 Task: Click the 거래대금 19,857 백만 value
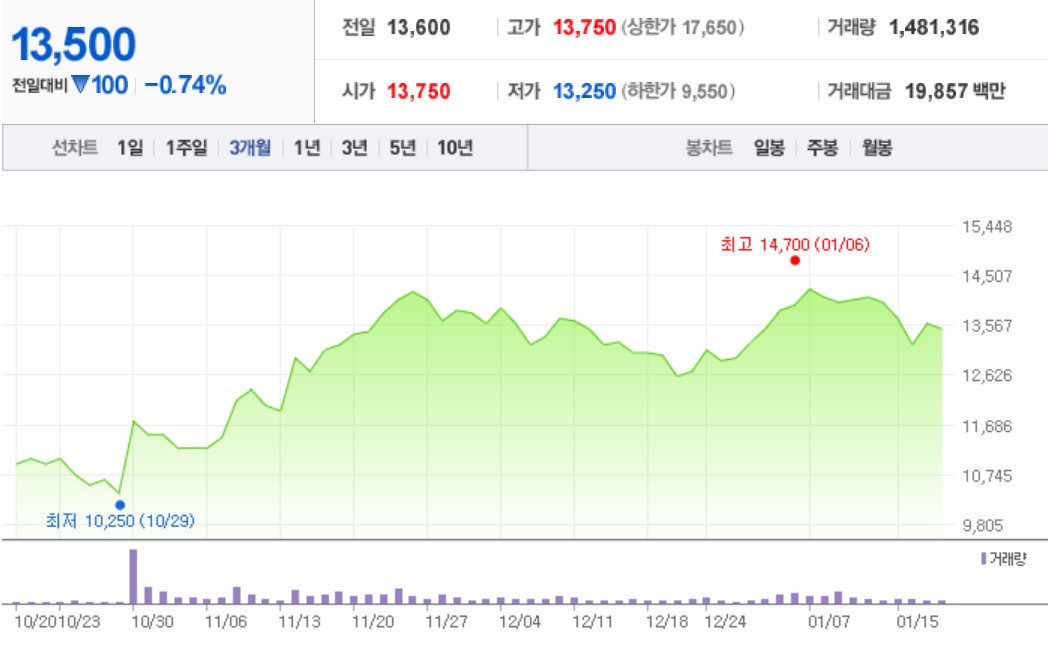pyautogui.click(x=955, y=91)
